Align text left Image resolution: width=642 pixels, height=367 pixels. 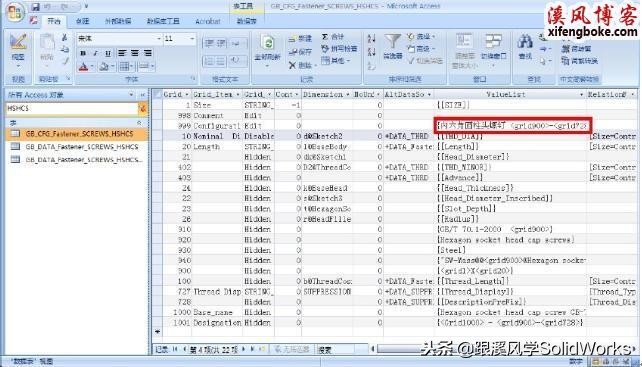[x=122, y=53]
